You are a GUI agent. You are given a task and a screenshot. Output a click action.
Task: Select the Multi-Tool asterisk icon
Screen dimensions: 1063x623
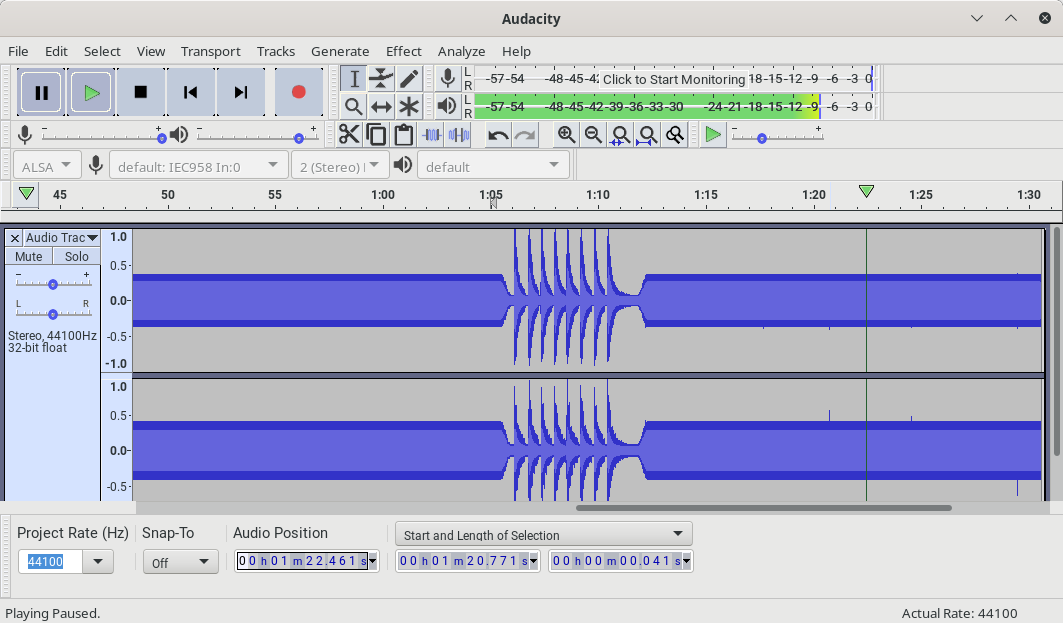click(409, 106)
